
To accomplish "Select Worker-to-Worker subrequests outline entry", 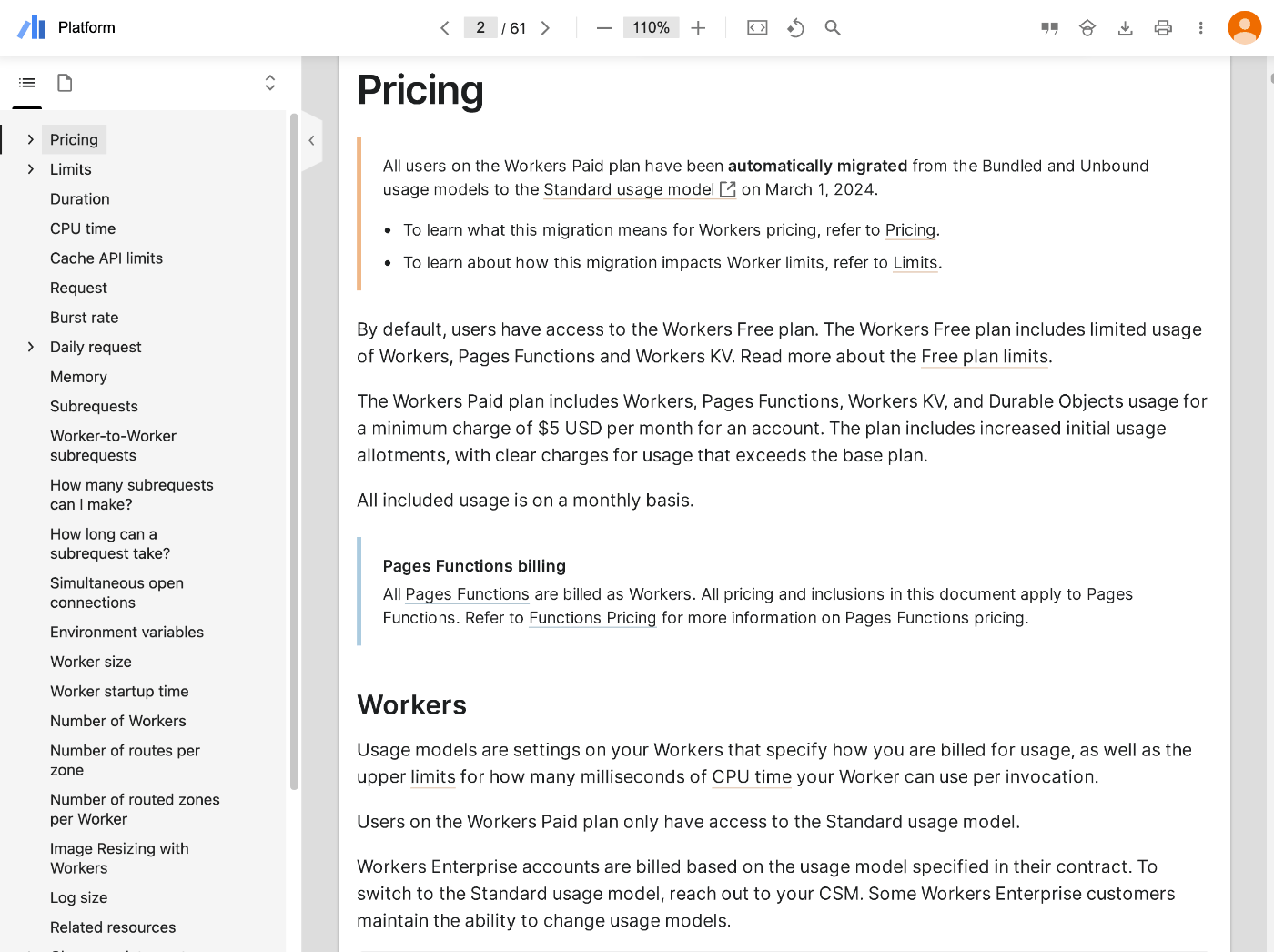I will 114,446.
